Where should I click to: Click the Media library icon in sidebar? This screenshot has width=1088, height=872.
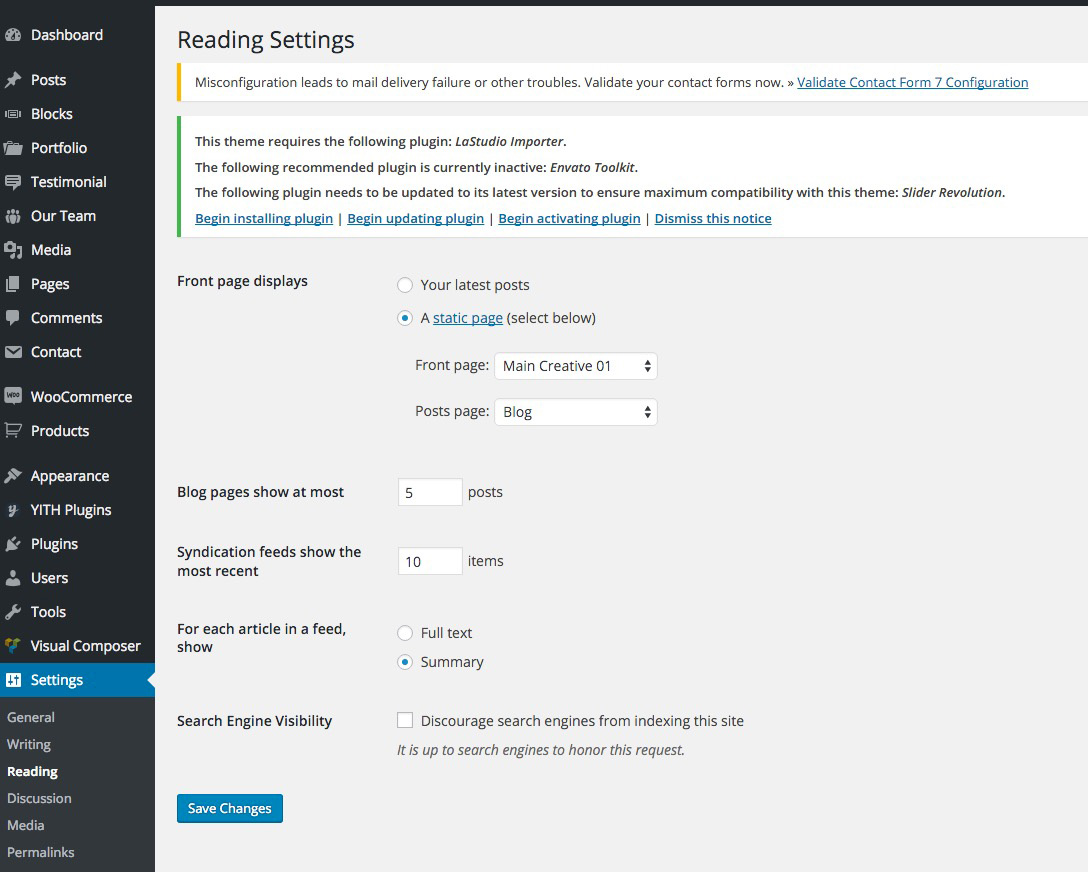[13, 250]
